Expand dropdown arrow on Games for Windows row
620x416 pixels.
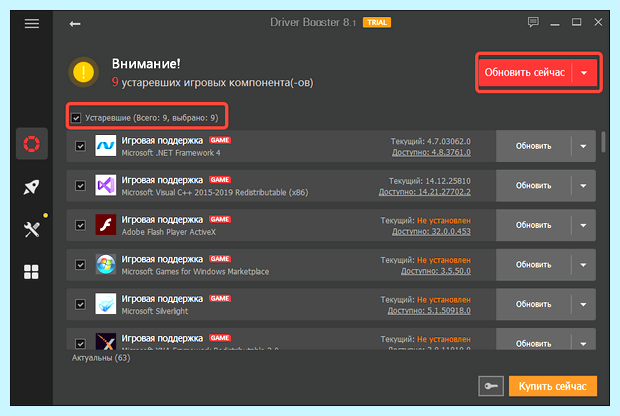(583, 265)
